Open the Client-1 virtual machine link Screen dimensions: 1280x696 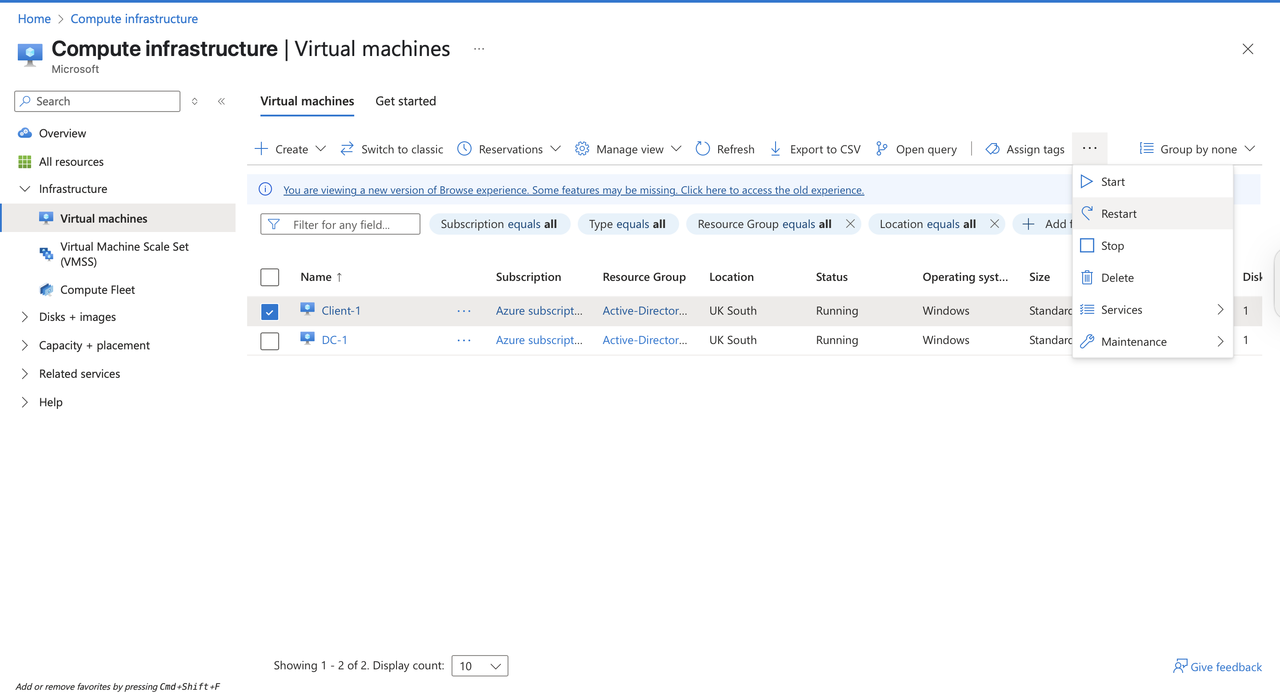coord(341,311)
